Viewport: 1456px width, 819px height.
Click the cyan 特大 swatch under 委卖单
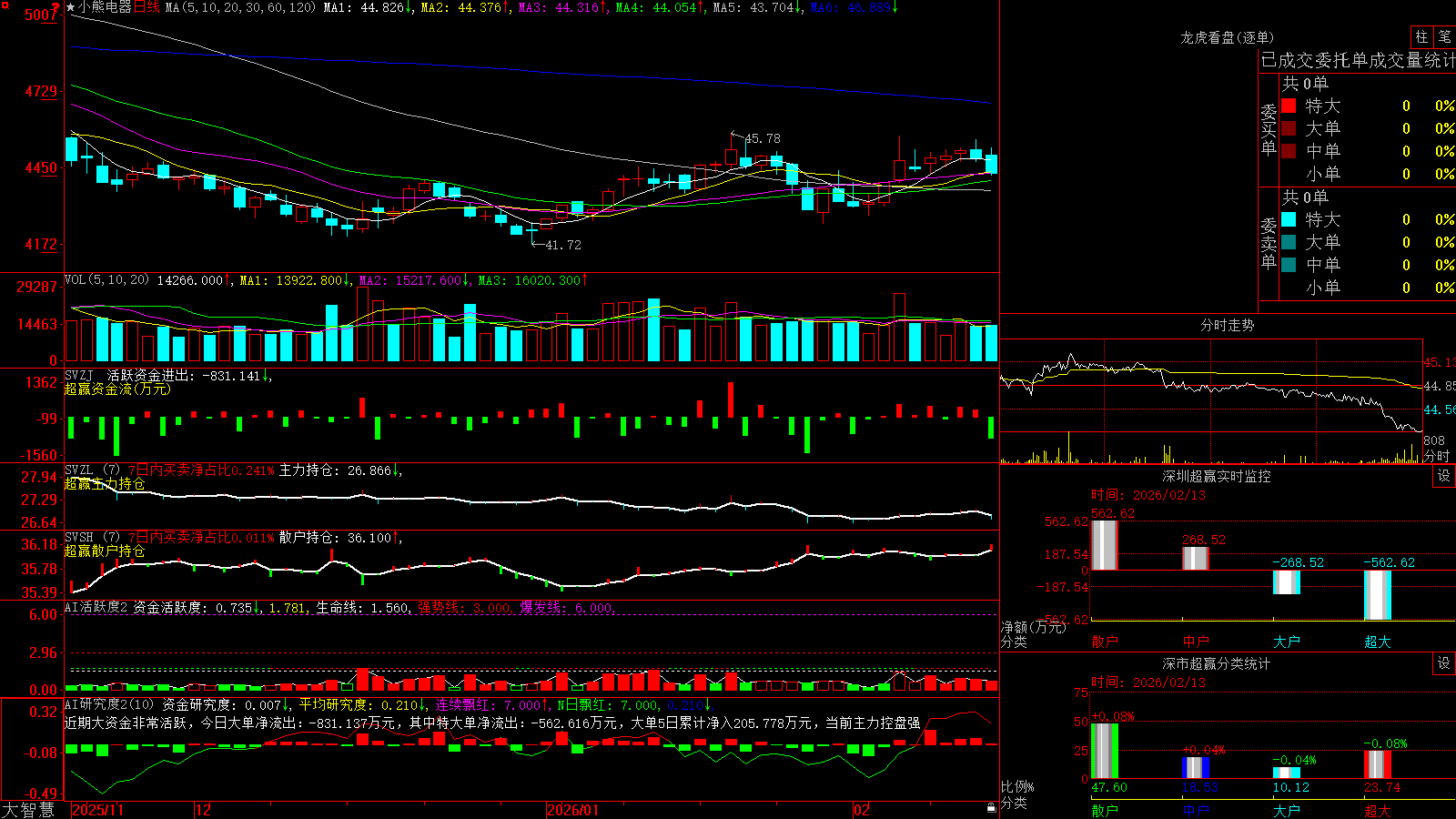tap(1289, 219)
